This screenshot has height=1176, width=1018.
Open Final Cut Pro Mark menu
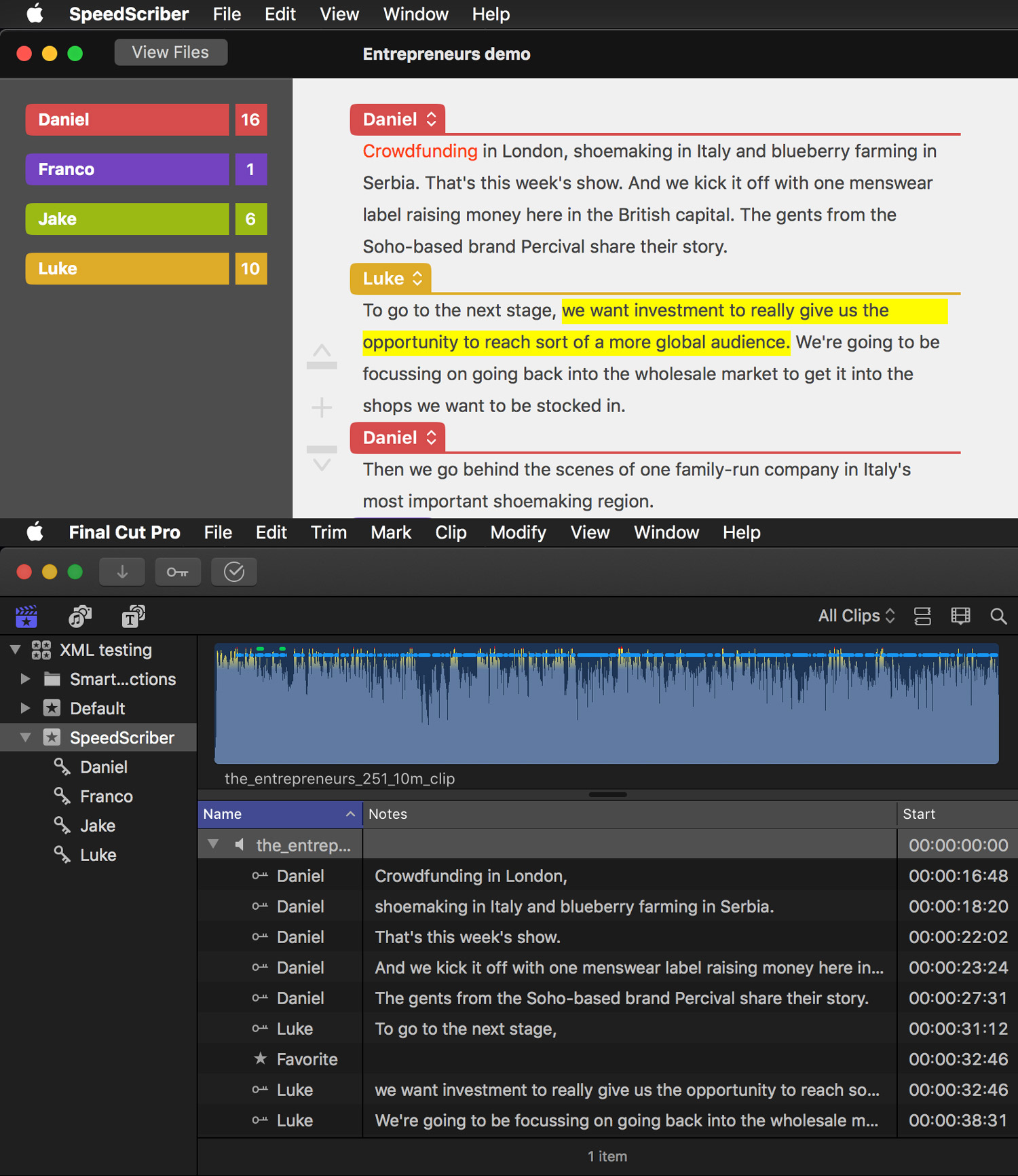tap(391, 532)
